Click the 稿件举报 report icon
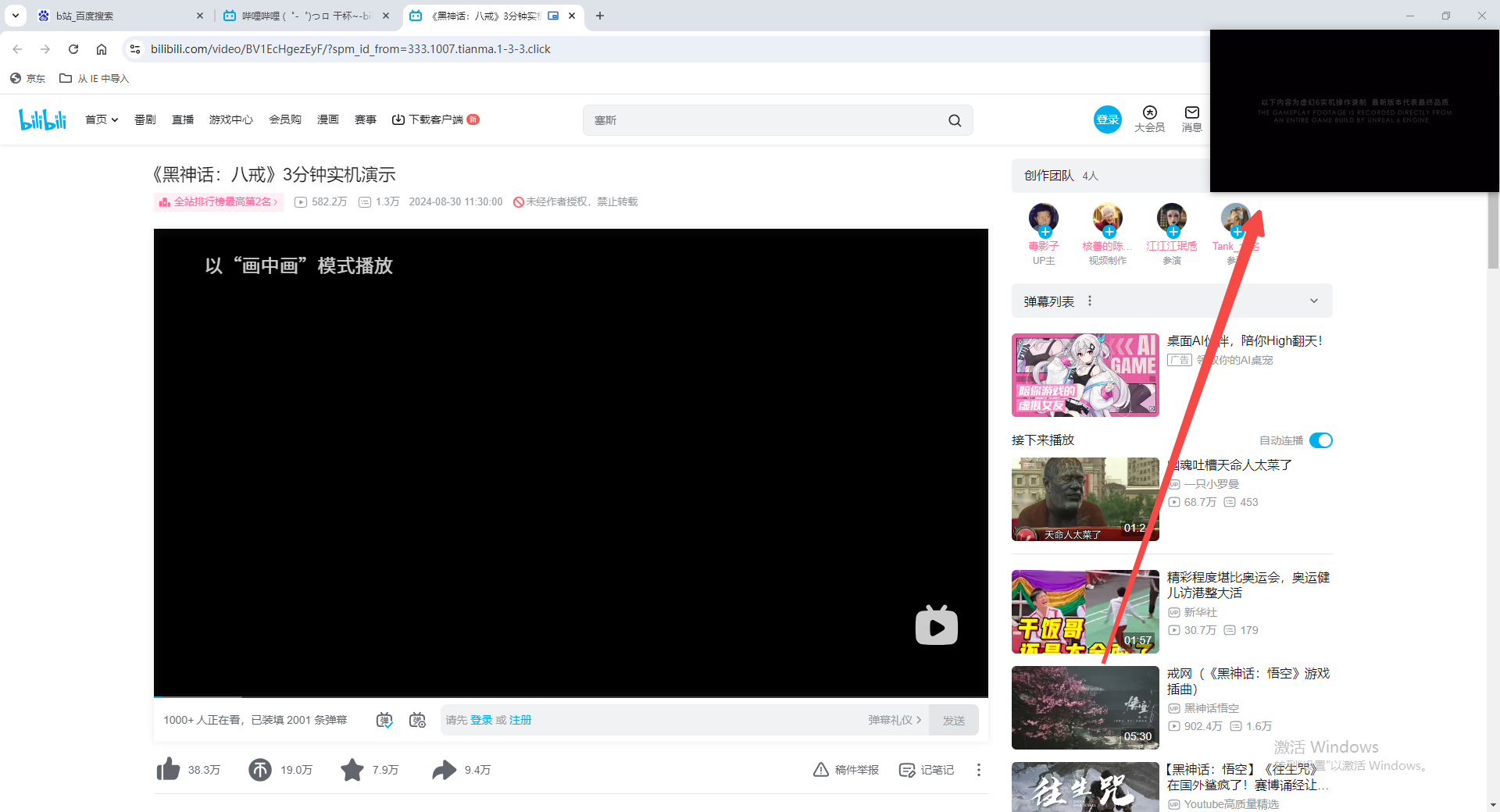This screenshot has height=812, width=1500. point(846,770)
